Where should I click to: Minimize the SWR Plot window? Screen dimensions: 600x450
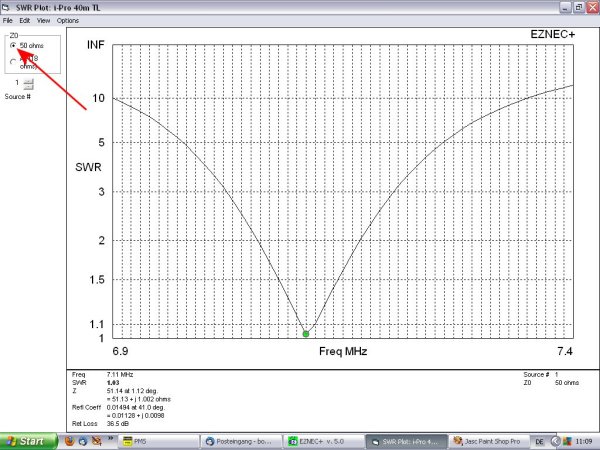[565, 7]
